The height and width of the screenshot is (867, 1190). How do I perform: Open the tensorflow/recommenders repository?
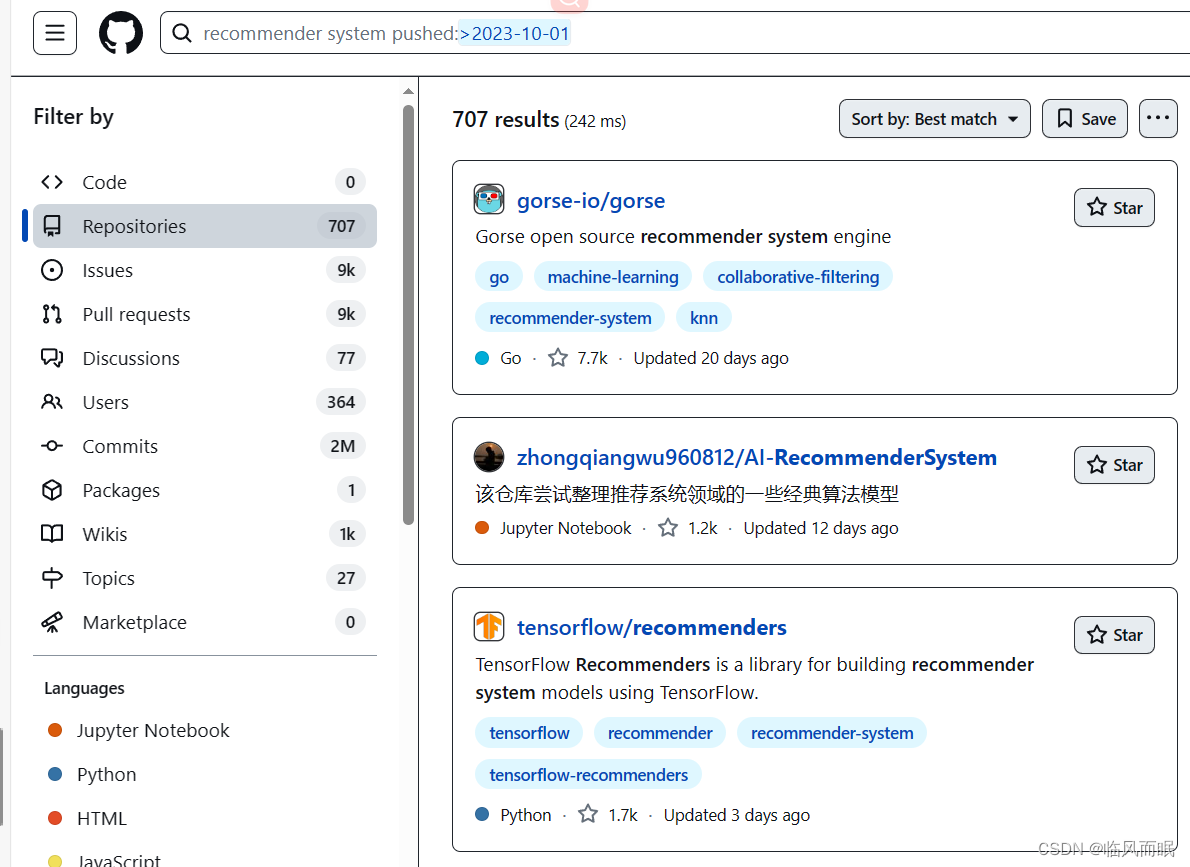coord(651,628)
